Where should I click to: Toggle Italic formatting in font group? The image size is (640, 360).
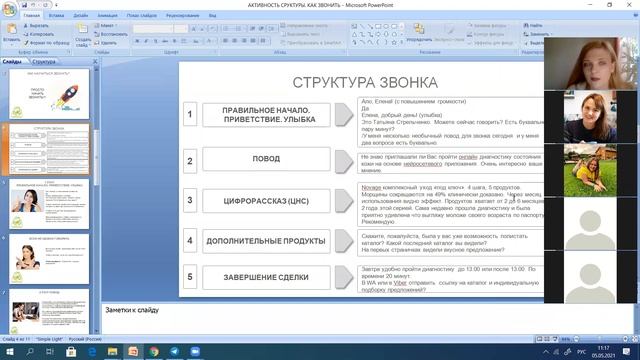click(146, 41)
